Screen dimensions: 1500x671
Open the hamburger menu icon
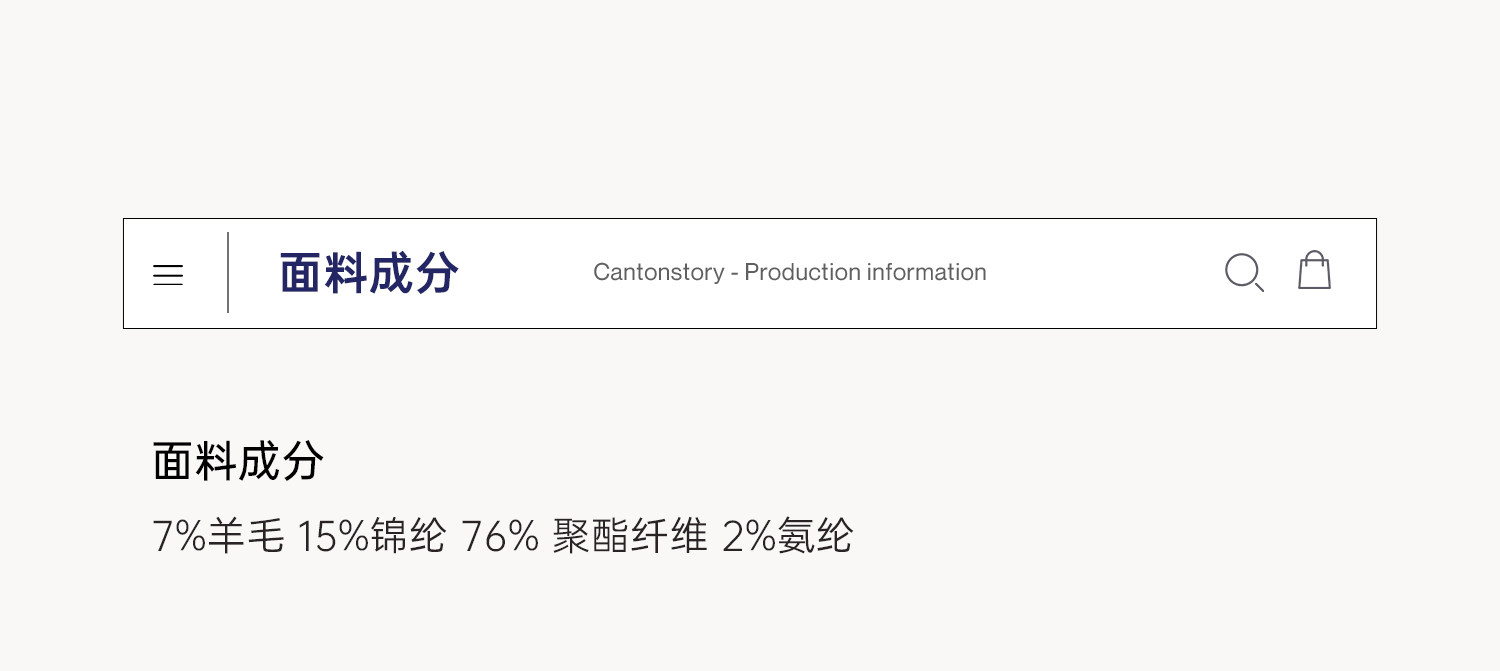click(x=168, y=275)
